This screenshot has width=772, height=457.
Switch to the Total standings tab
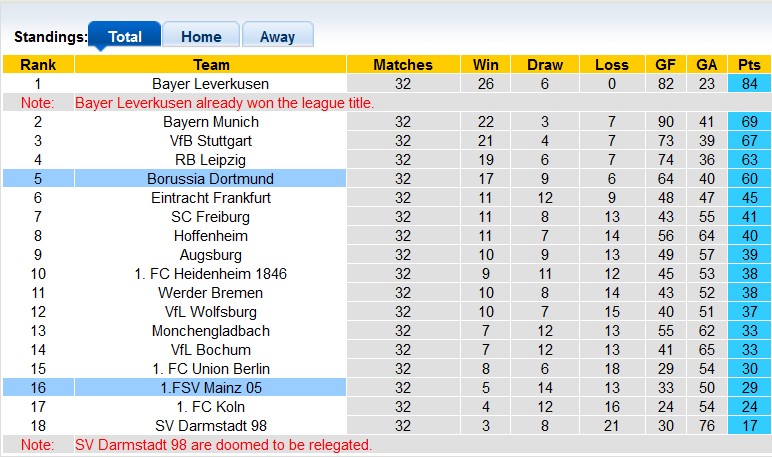point(124,36)
